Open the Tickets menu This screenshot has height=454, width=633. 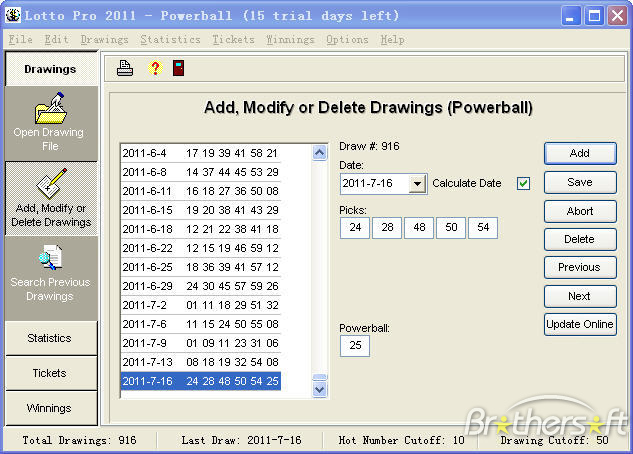pos(233,40)
